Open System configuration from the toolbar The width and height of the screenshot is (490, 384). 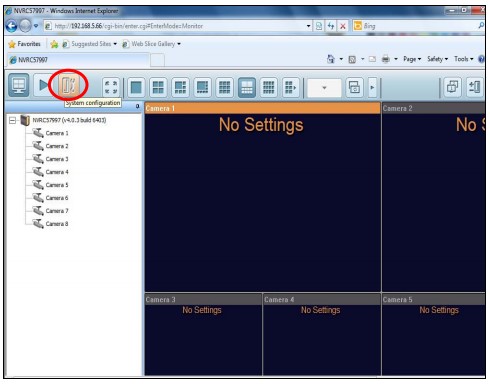click(69, 85)
